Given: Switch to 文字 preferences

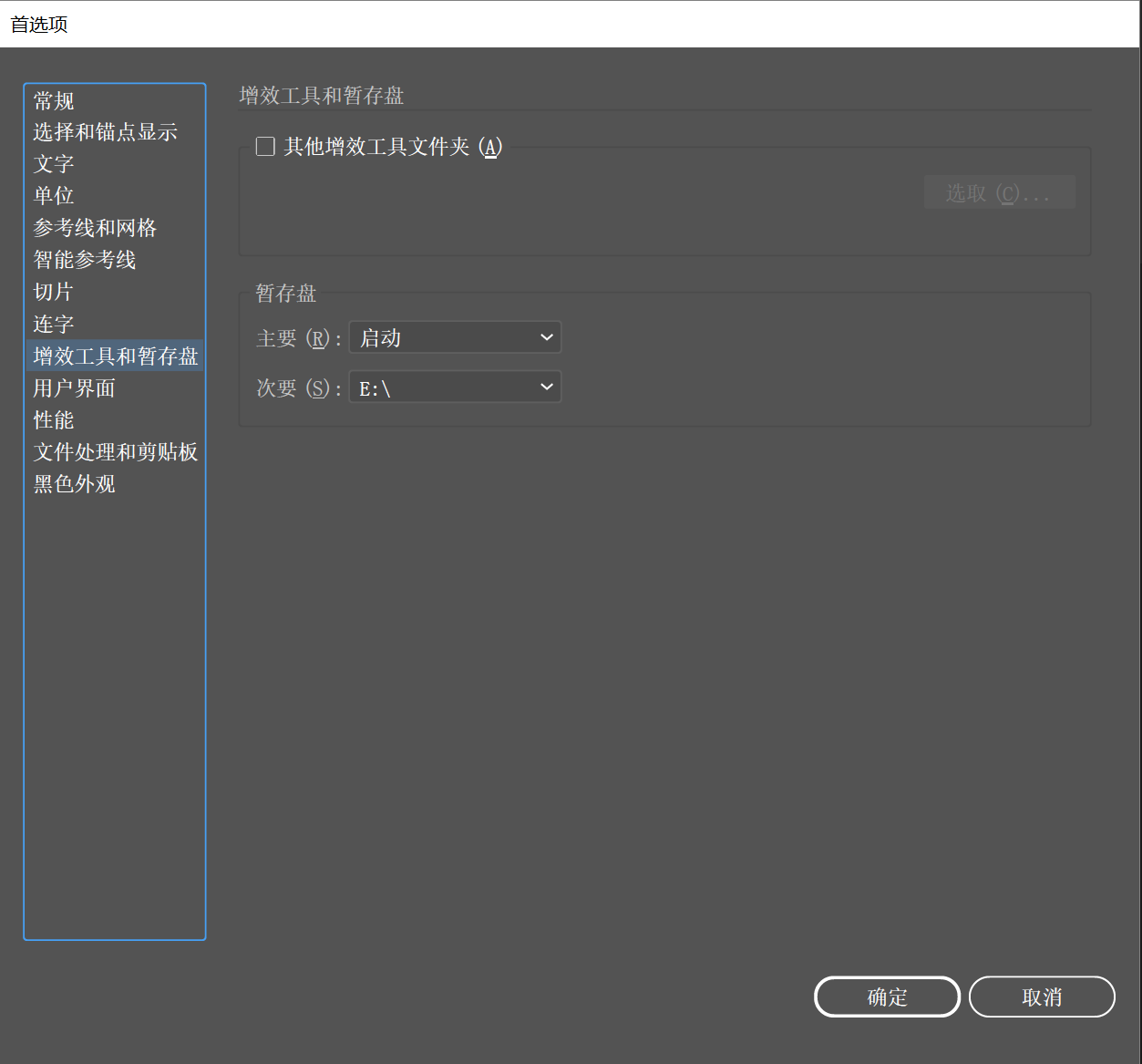Looking at the screenshot, I should 114,164.
